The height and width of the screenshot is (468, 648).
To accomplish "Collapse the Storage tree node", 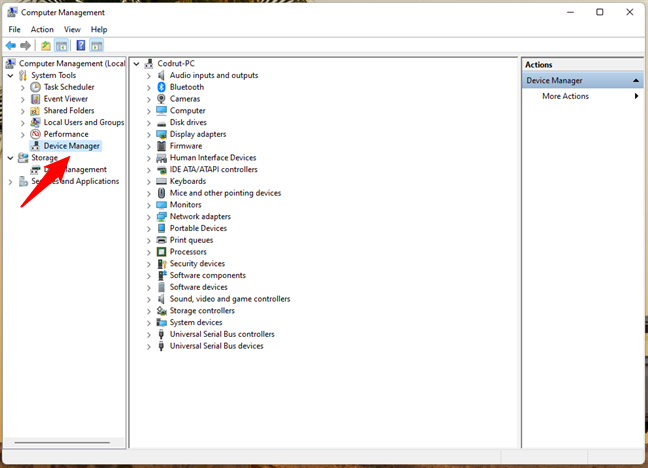I will coord(11,158).
